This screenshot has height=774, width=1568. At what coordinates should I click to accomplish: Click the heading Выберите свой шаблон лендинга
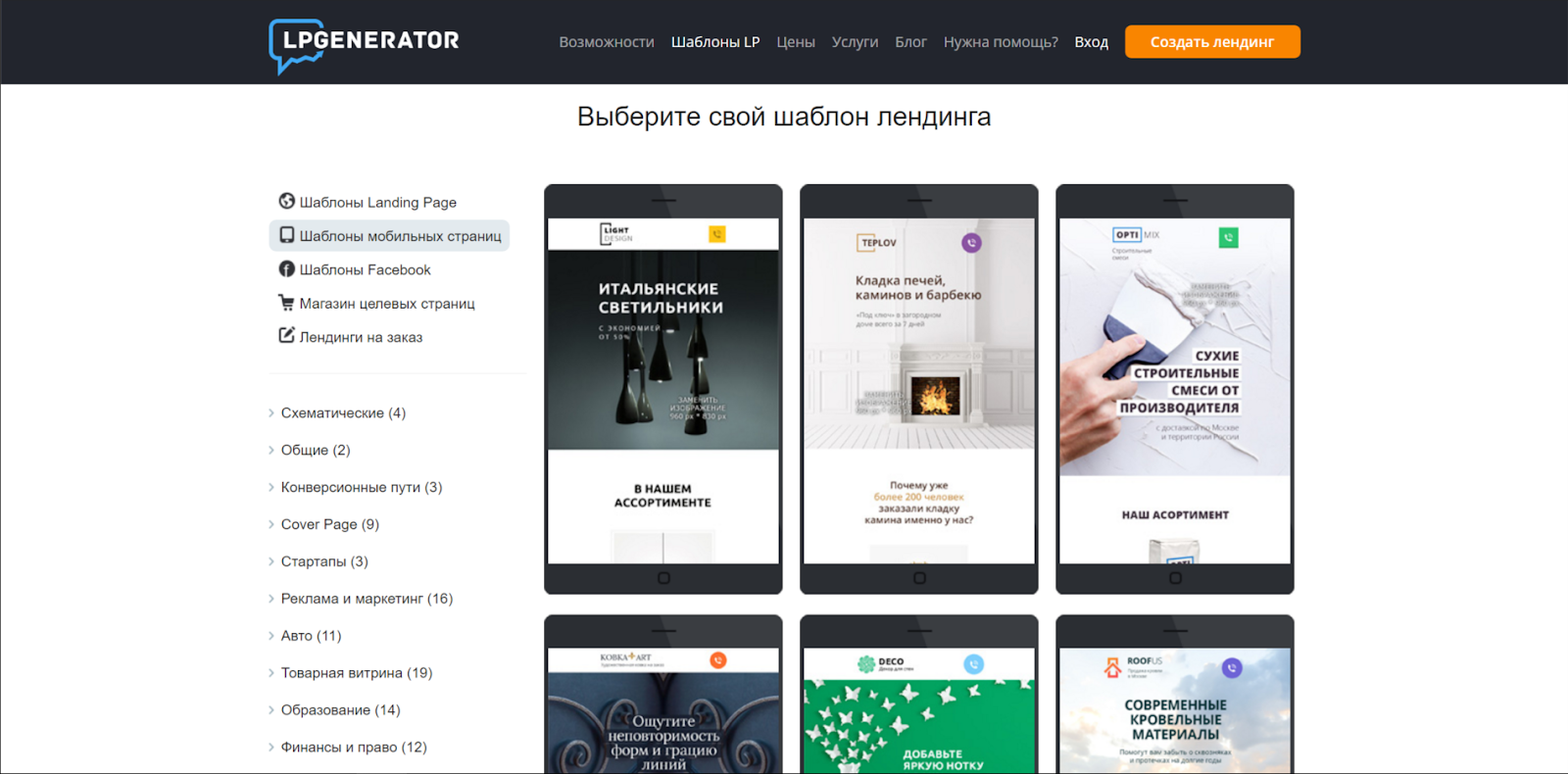point(784,117)
